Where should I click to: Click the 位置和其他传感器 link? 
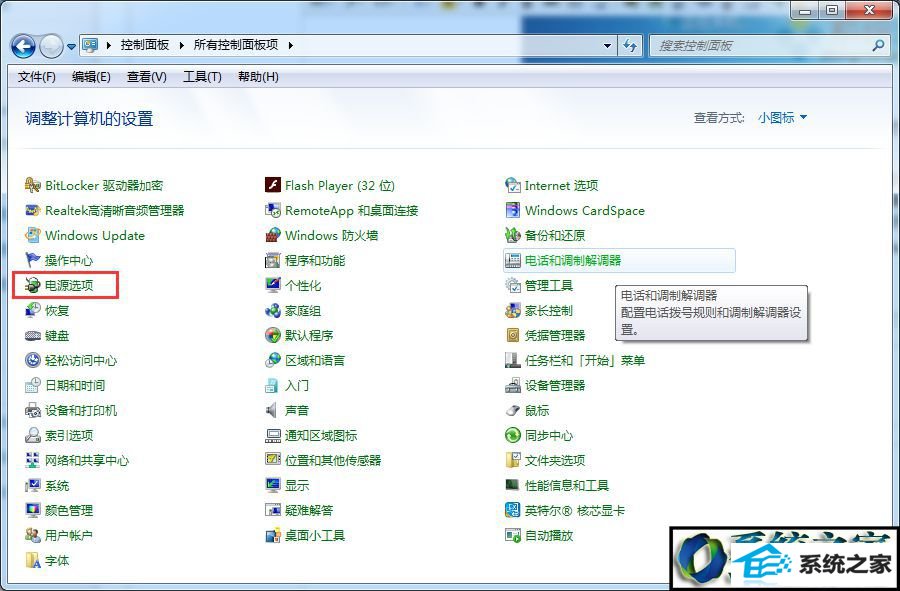point(333,460)
